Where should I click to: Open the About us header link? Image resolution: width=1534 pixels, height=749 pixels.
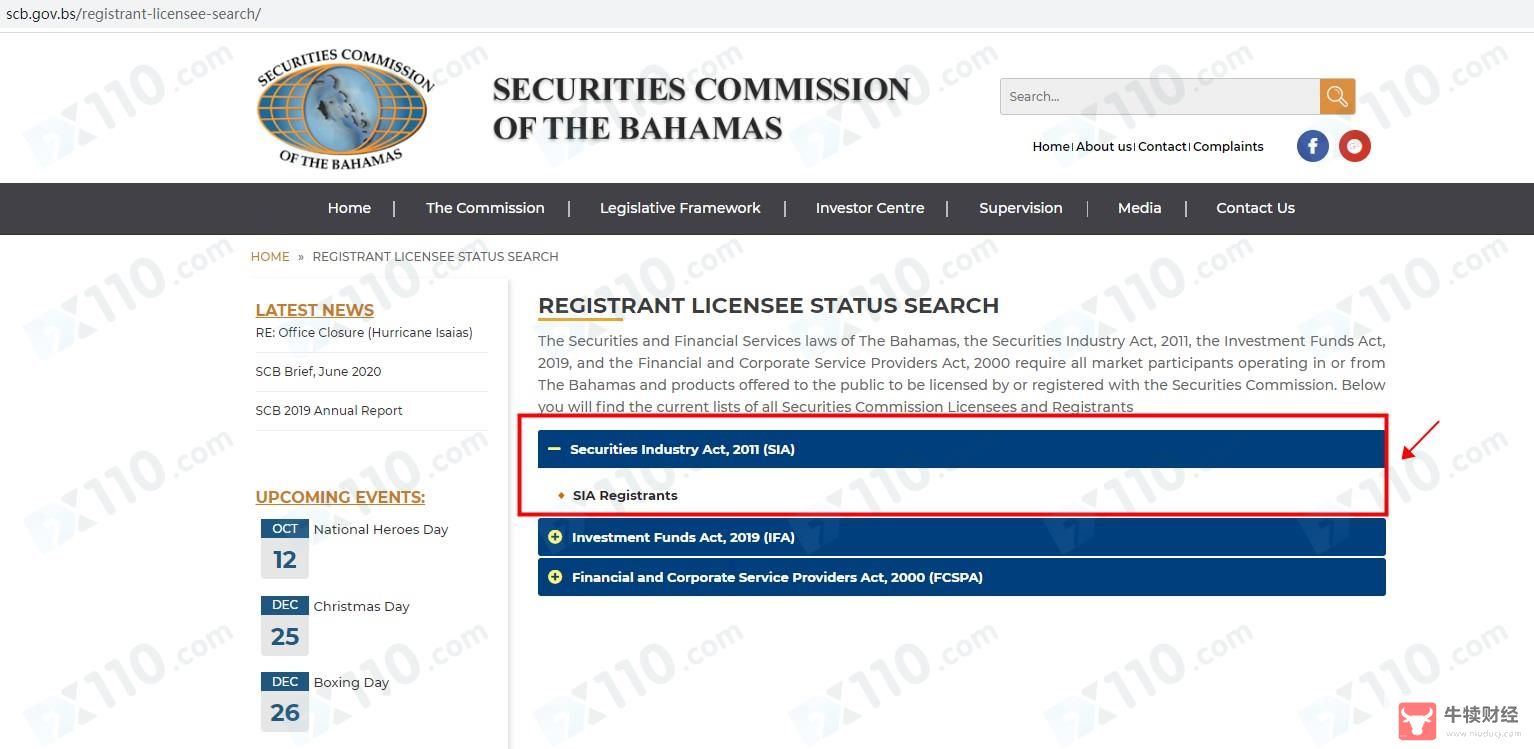pos(1104,146)
